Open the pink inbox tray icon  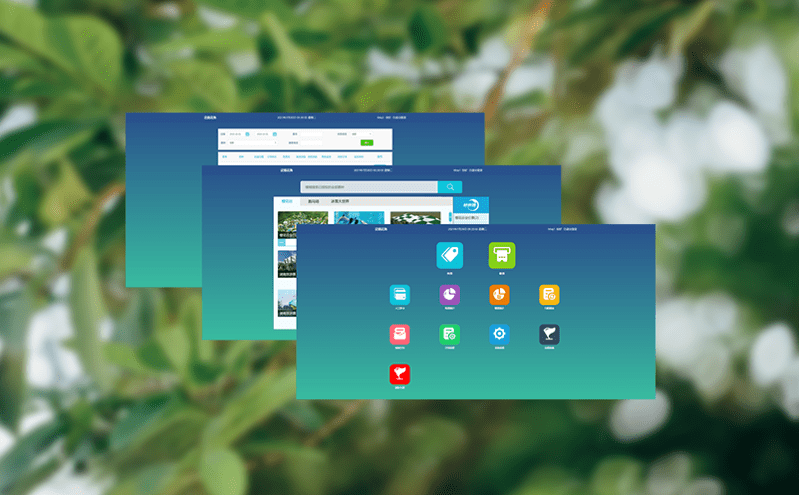click(x=400, y=335)
